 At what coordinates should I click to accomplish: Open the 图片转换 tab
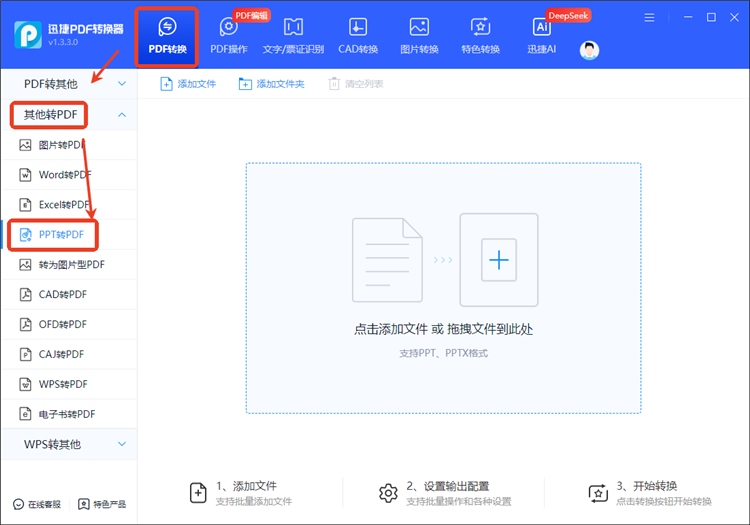pos(419,36)
